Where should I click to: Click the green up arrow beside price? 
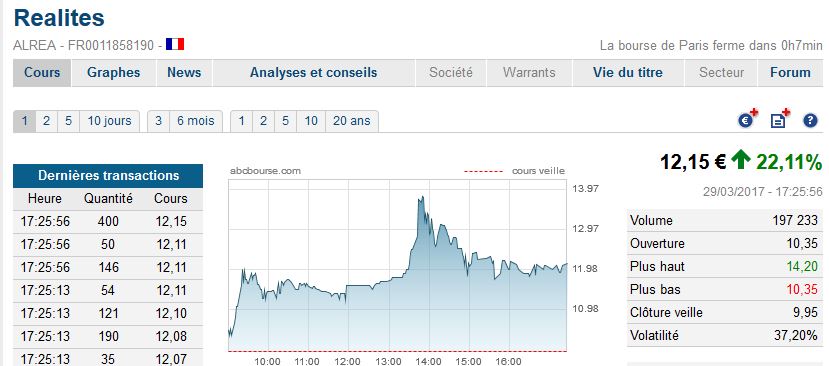[741, 159]
